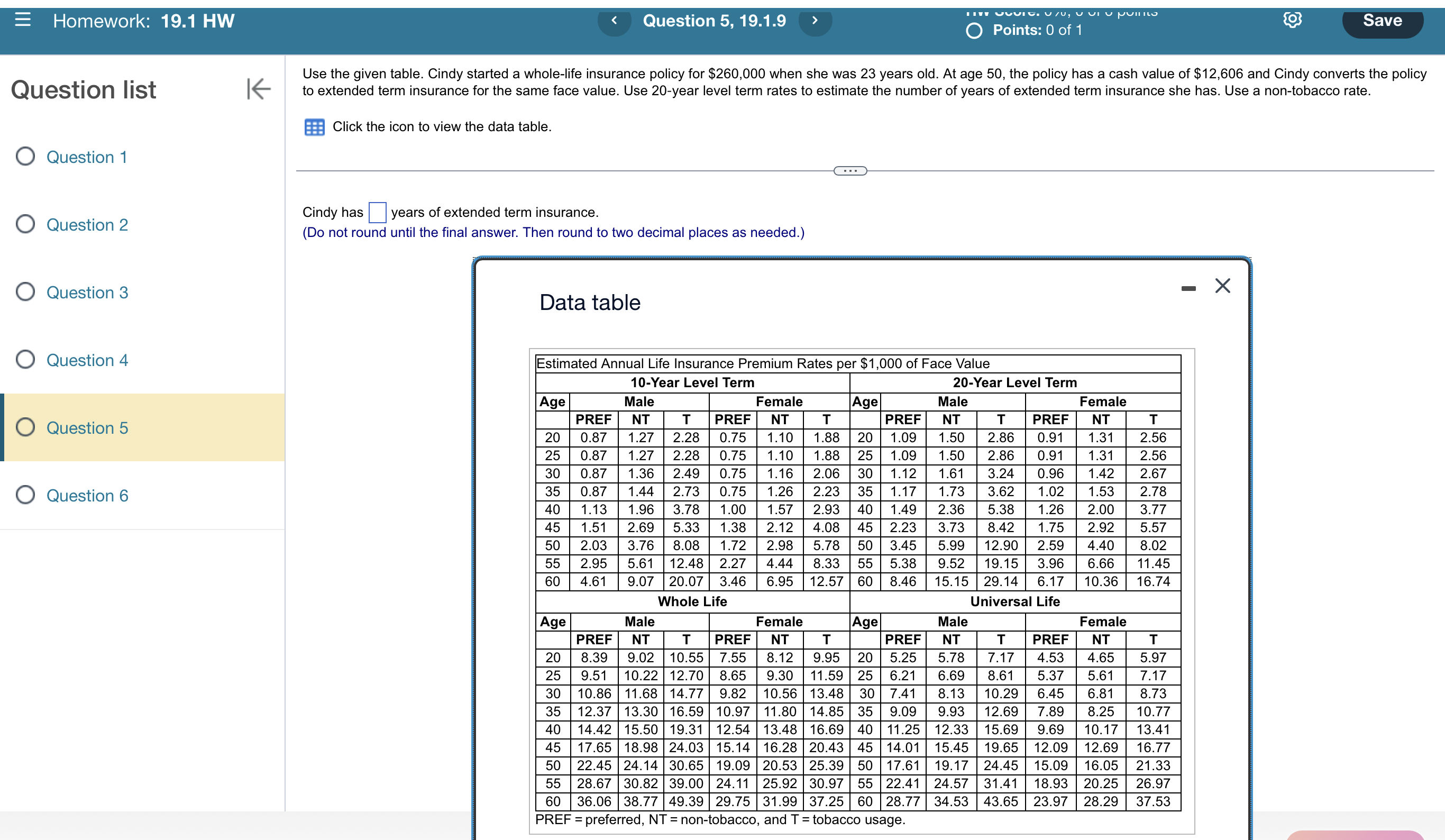The width and height of the screenshot is (1445, 840).
Task: Select Question 1 radio circle
Action: pyautogui.click(x=25, y=157)
